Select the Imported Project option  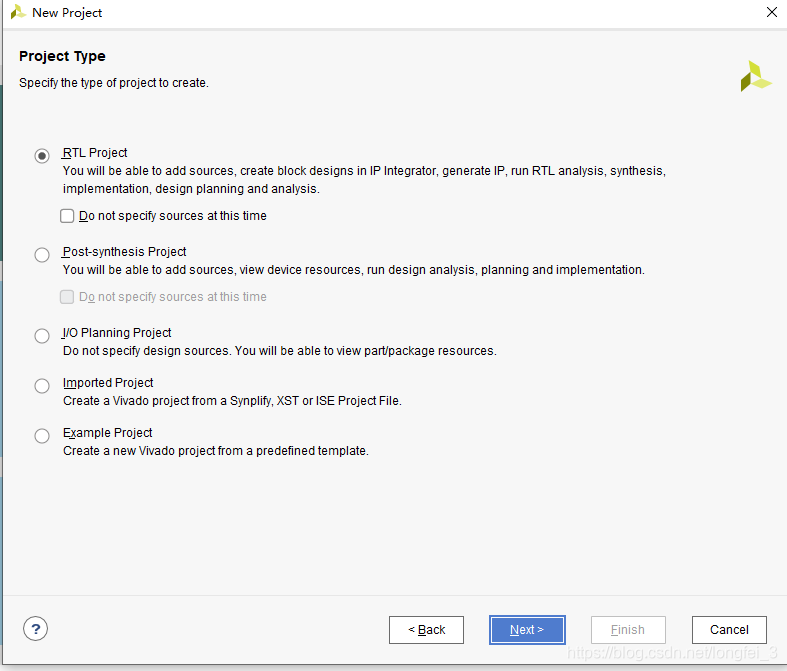[x=42, y=386]
